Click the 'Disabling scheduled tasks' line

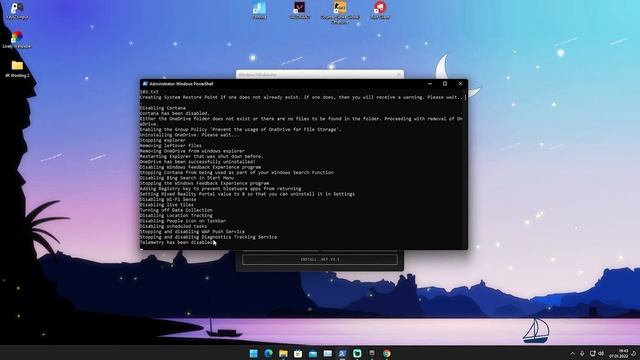[x=173, y=226]
